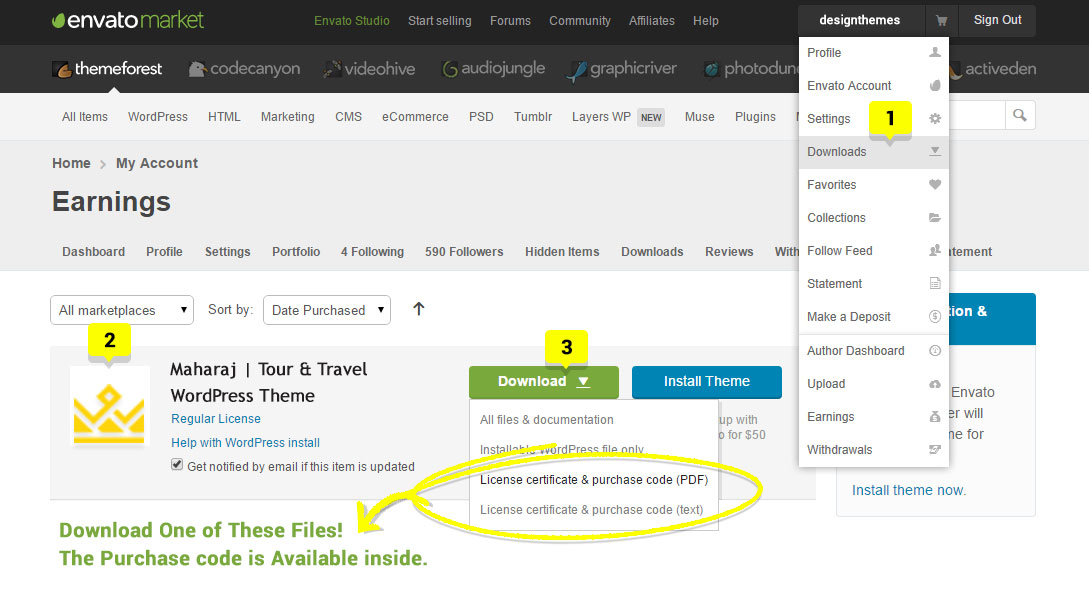Switch to the Portfolio tab
Image resolution: width=1089 pixels, height=600 pixels.
coord(296,252)
